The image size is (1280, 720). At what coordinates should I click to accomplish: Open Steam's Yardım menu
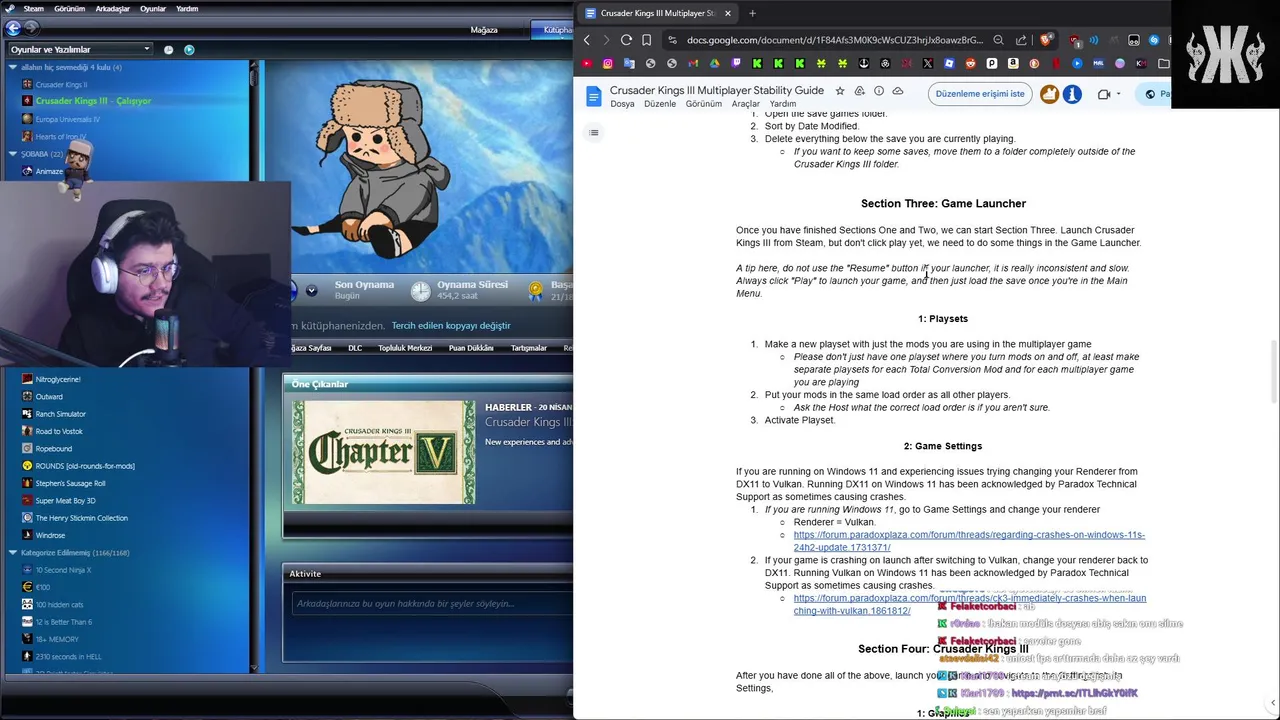click(187, 9)
